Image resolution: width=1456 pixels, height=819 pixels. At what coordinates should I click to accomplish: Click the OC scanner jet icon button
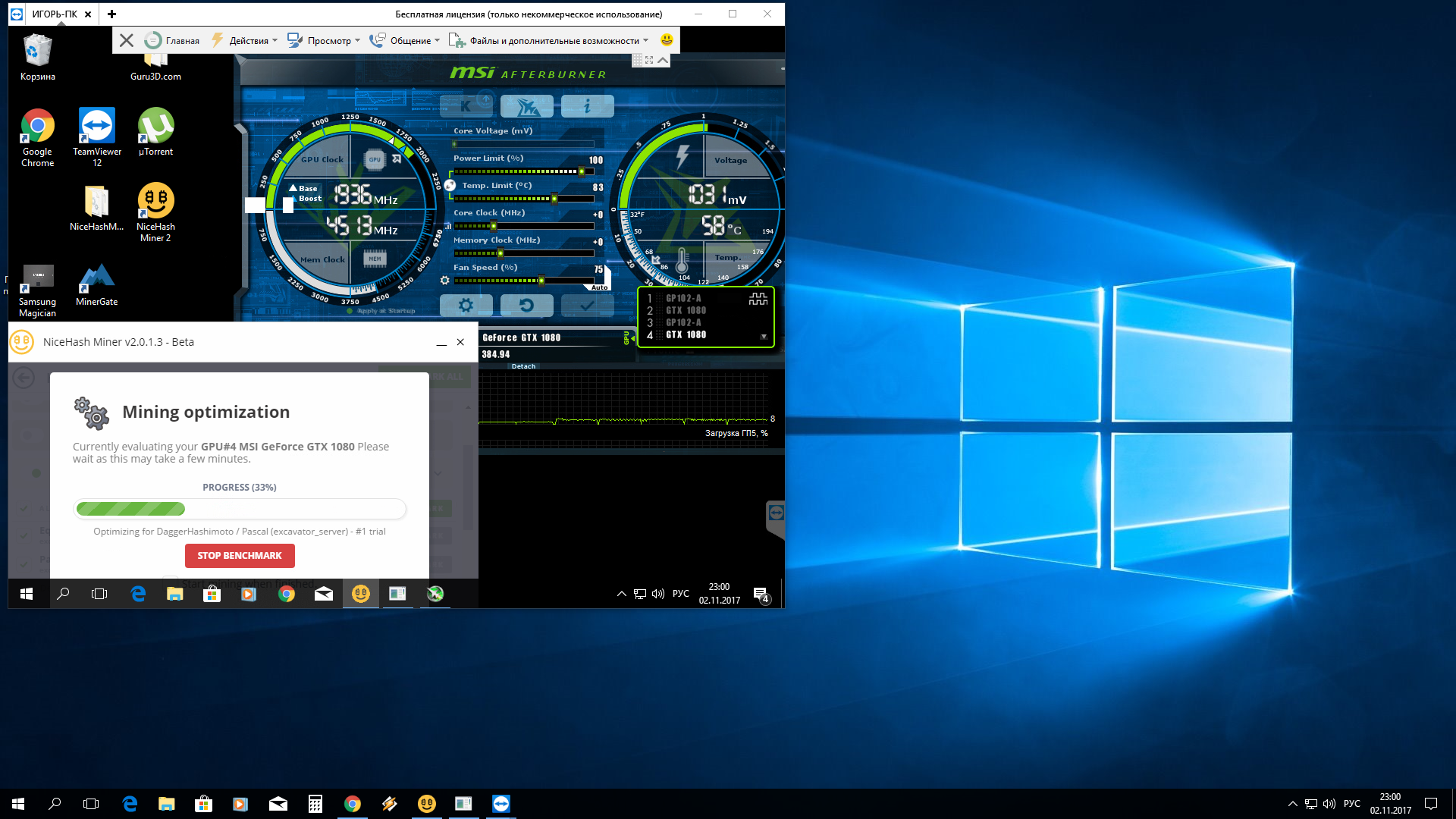526,106
